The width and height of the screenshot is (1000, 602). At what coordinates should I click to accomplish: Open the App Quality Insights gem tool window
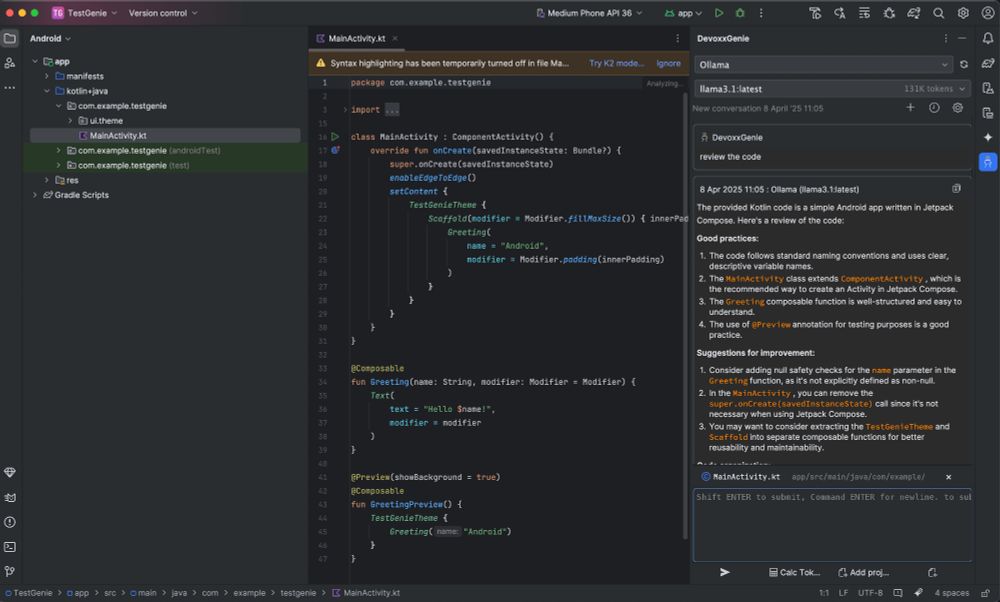coord(10,473)
